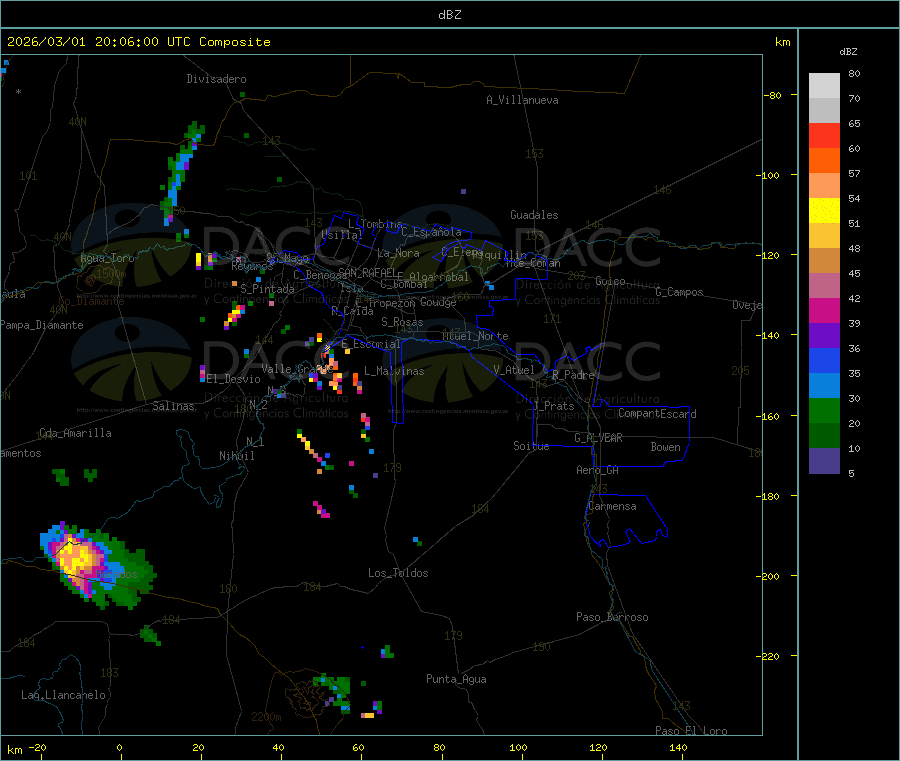Image resolution: width=900 pixels, height=761 pixels.
Task: Click the Pampa_Diamante place label
Action: (42, 325)
